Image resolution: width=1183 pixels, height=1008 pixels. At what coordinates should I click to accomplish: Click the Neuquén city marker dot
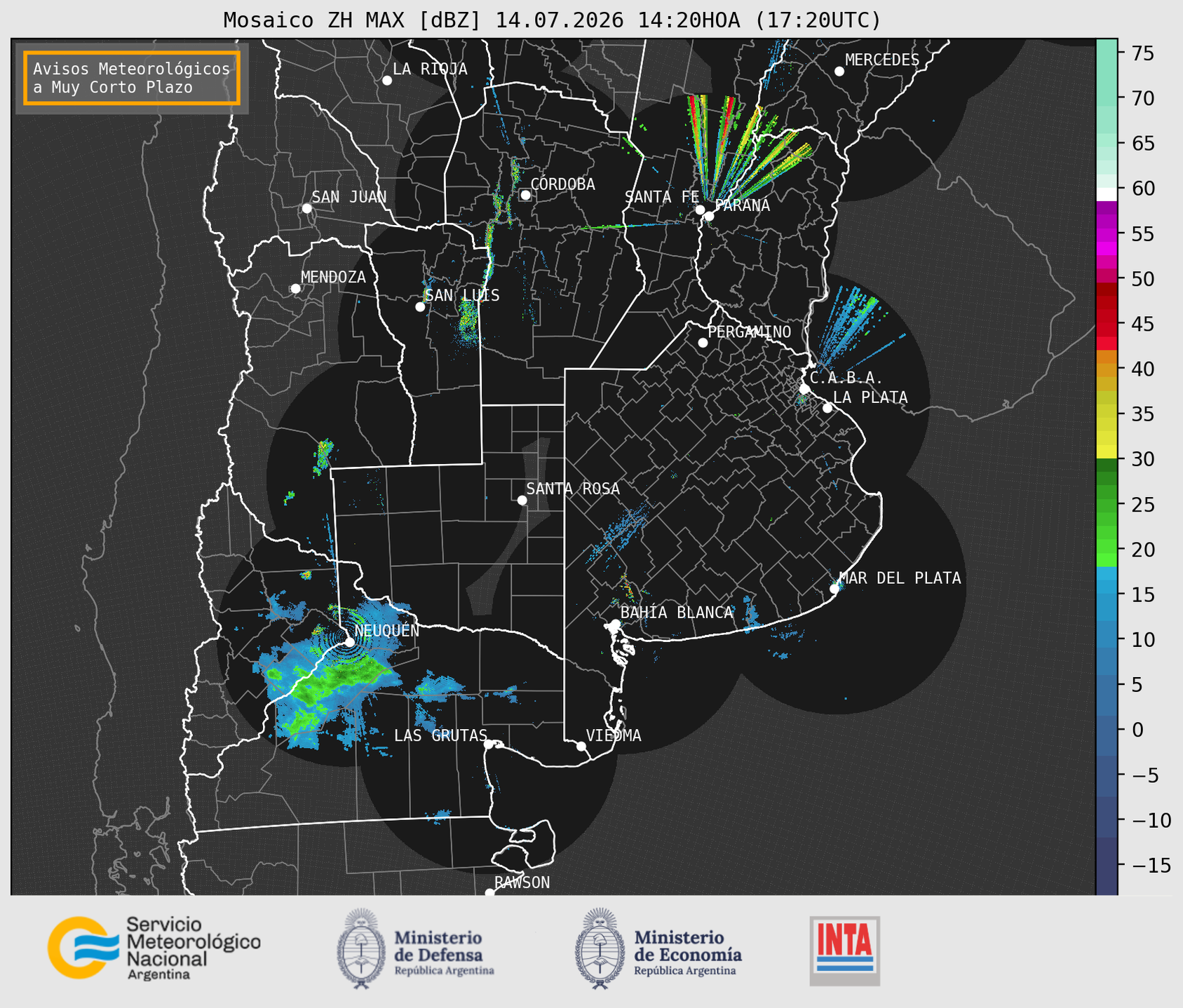pos(349,641)
